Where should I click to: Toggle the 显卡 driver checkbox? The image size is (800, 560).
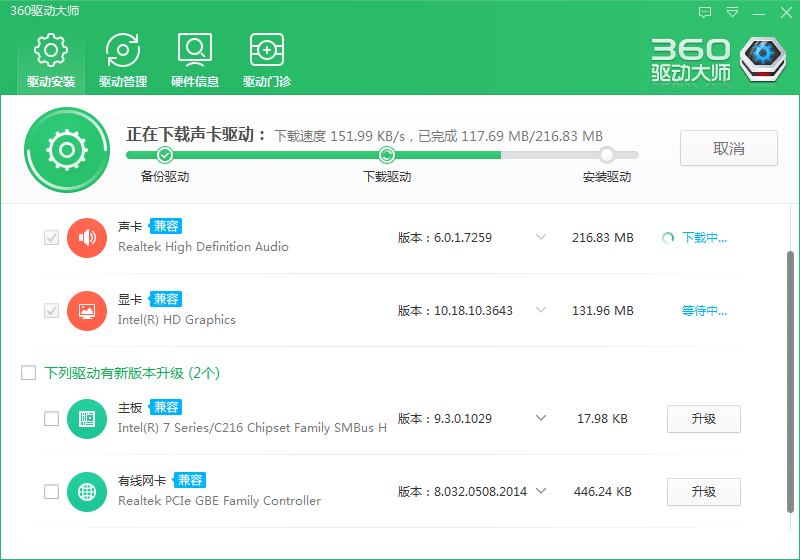point(52,310)
